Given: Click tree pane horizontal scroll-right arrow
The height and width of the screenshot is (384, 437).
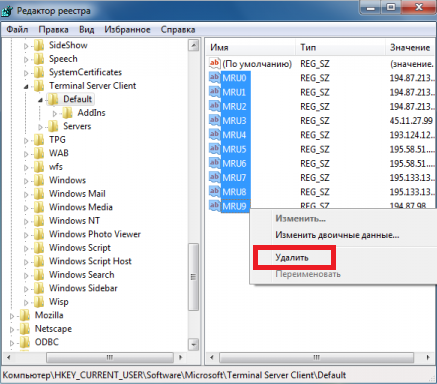Looking at the screenshot, I should (180, 357).
